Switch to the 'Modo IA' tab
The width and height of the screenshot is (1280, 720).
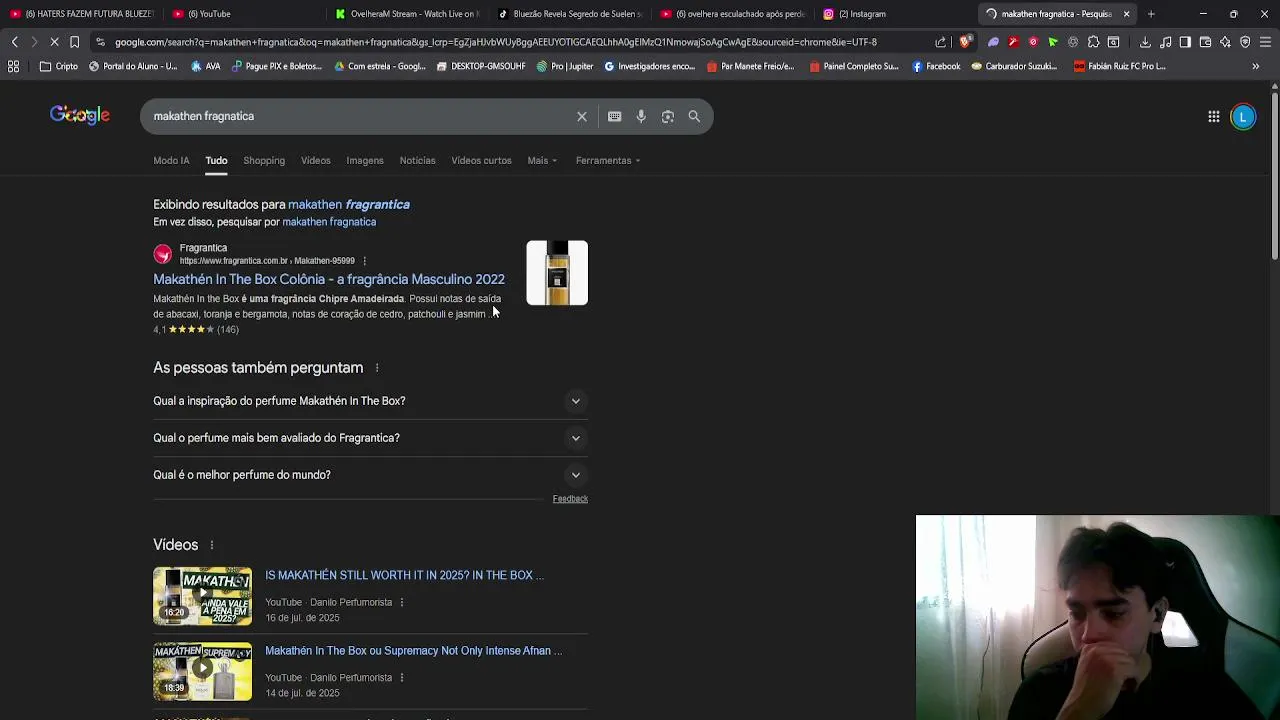tap(171, 160)
